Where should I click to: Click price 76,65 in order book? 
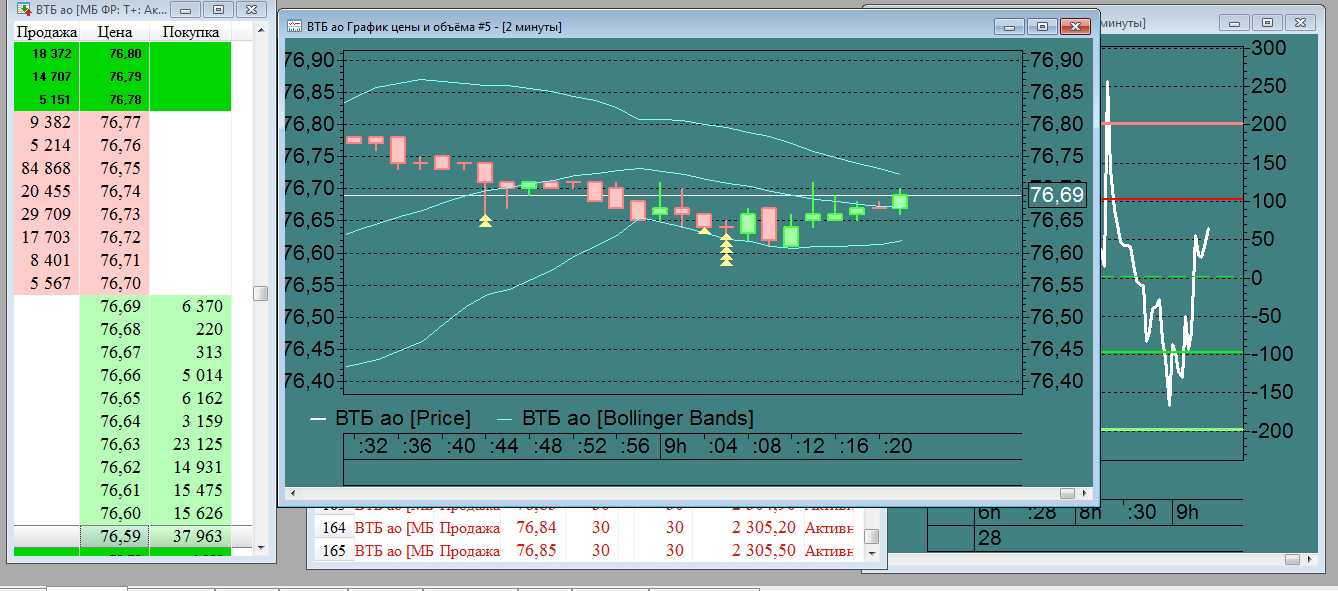pyautogui.click(x=120, y=398)
